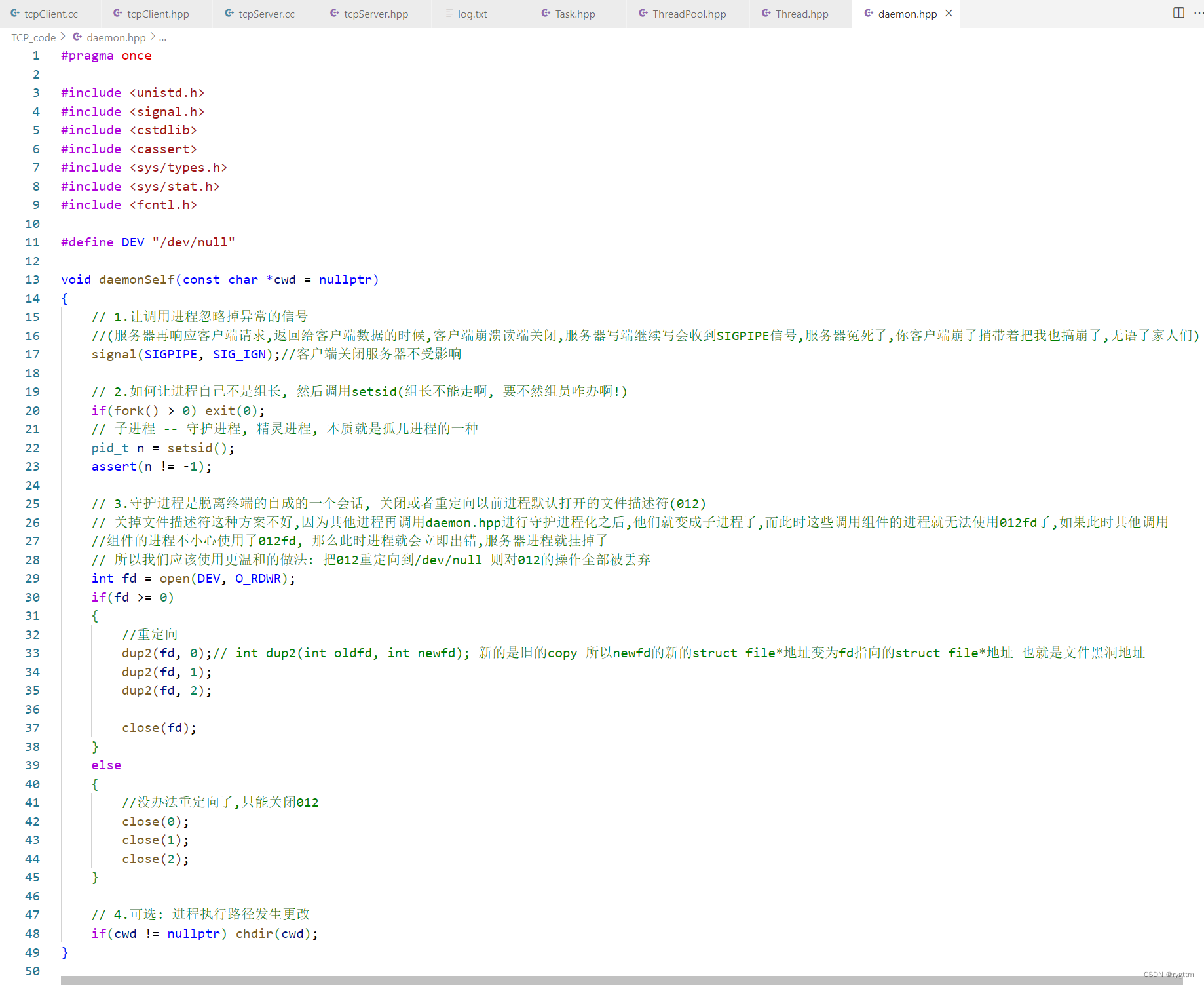Select the active daemon.hpp tab
The height and width of the screenshot is (985, 1204).
[907, 14]
